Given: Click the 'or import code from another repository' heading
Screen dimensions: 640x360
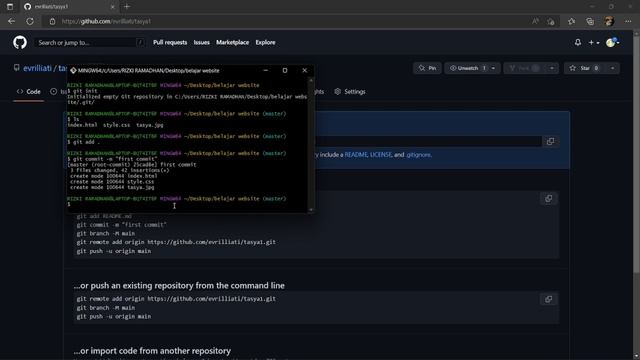Looking at the screenshot, I should pyautogui.click(x=152, y=351).
